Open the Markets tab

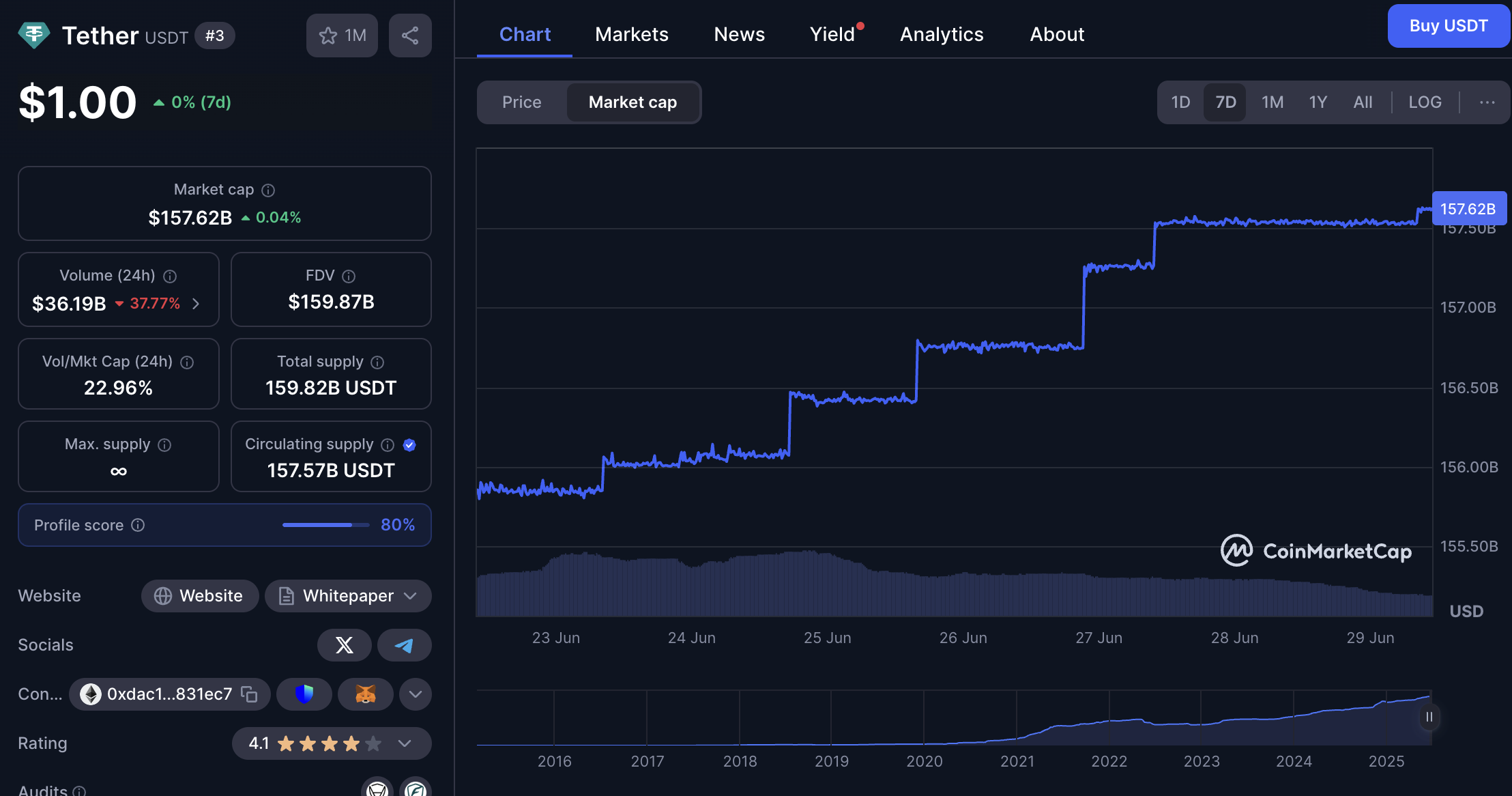631,34
